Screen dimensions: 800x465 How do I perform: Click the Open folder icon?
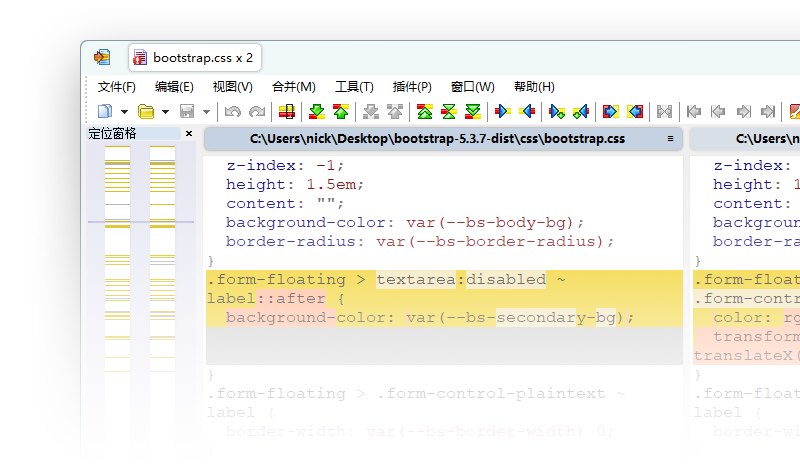pos(146,111)
